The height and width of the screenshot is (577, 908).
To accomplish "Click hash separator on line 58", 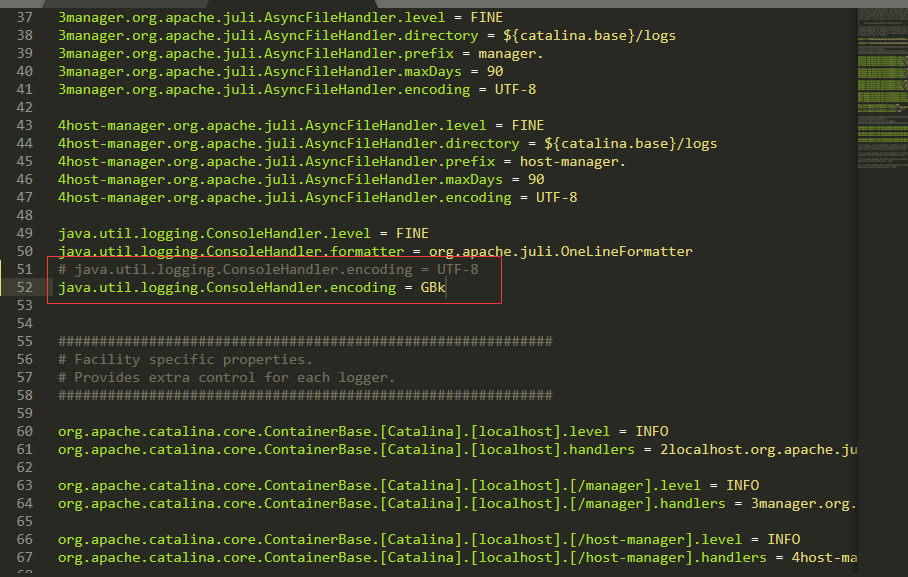I will [305, 395].
